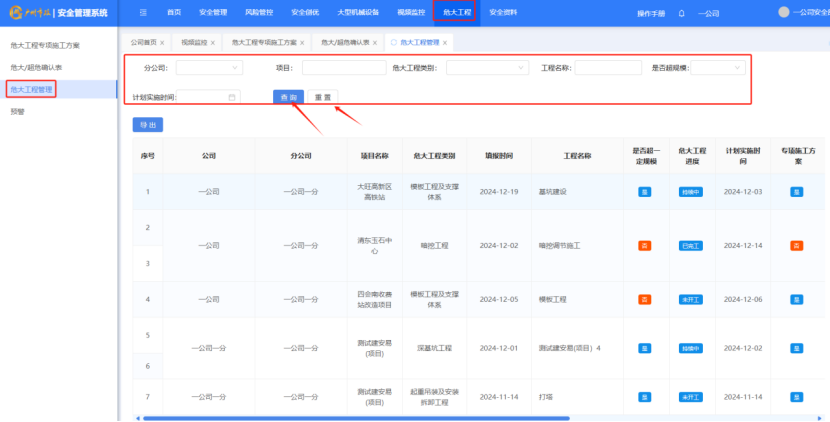Switch to 大型机械设备 menu

click(356, 12)
